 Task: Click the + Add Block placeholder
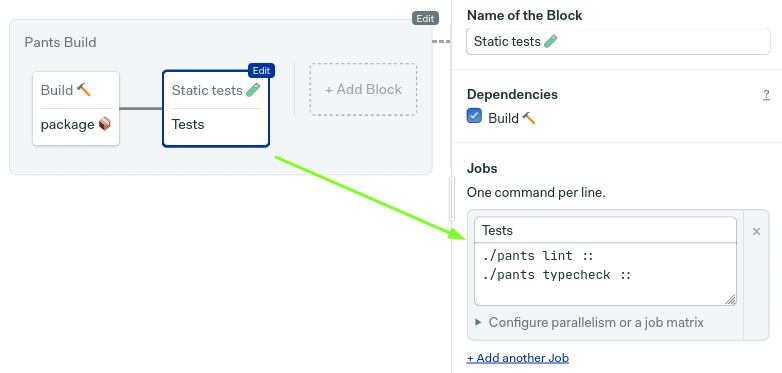[363, 90]
